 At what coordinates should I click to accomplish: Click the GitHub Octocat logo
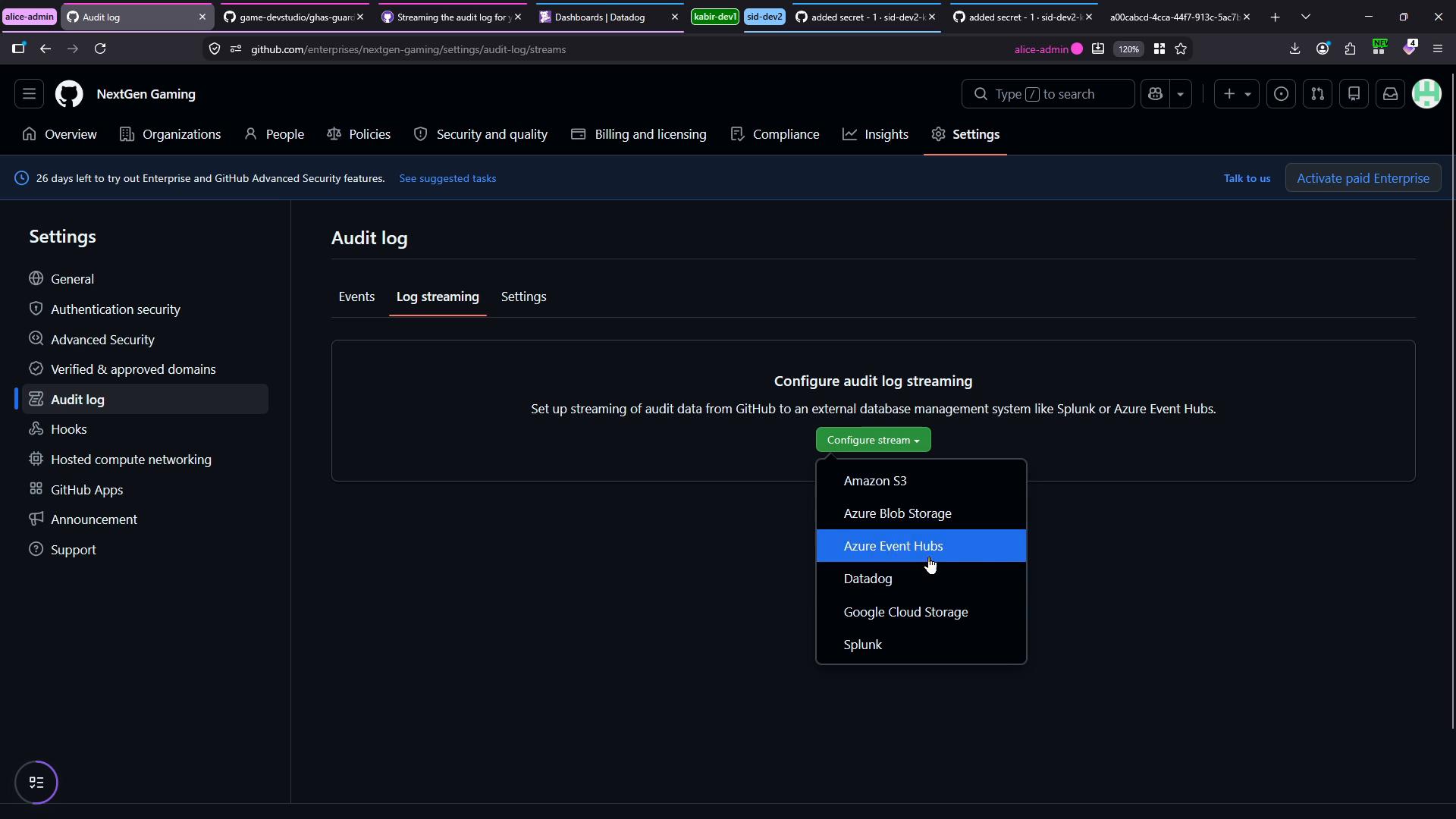69,94
